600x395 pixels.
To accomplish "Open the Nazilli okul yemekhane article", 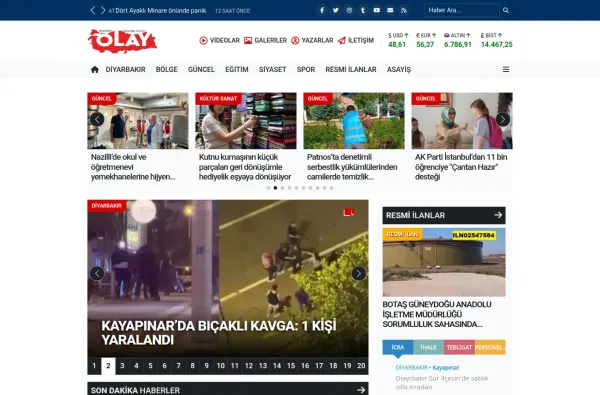I will (133, 167).
